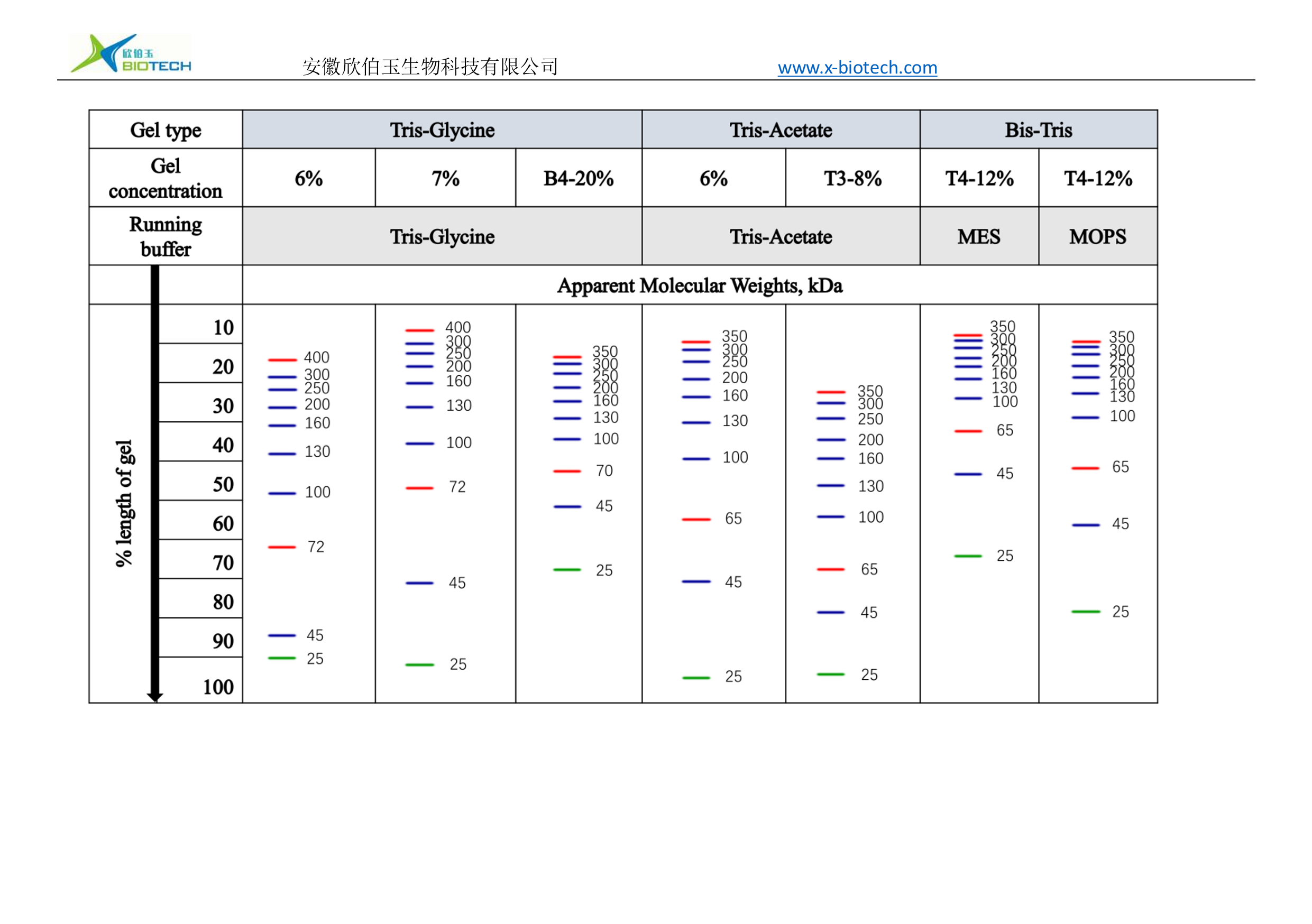Select the Chinese company name header text
This screenshot has width=1312, height=924.
click(x=430, y=67)
